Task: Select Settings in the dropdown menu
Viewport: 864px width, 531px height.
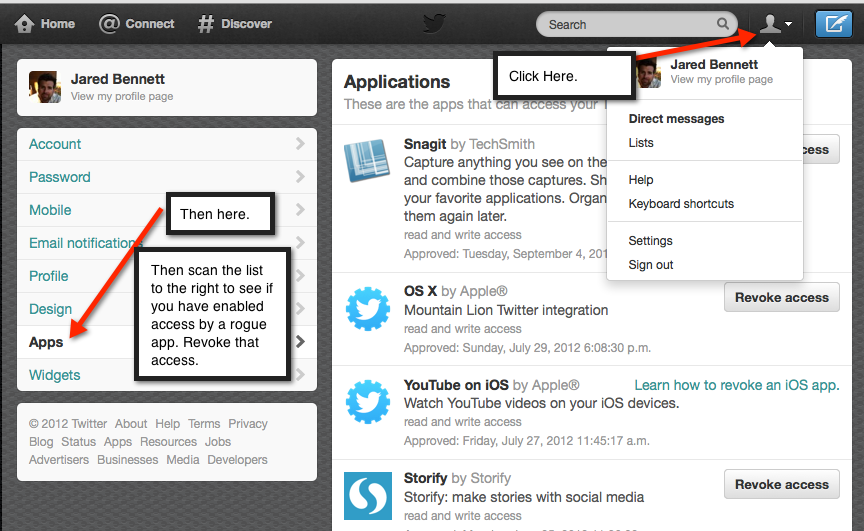Action: click(x=650, y=241)
